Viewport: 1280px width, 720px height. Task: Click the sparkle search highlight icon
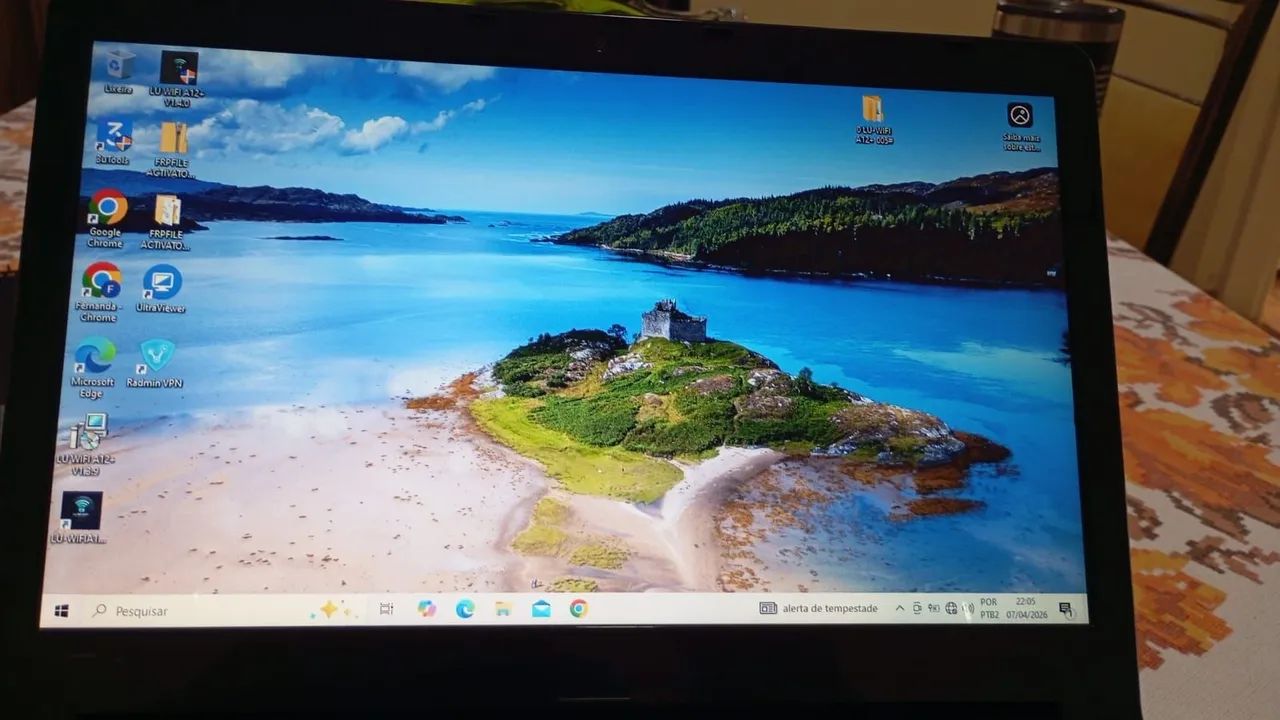tap(333, 609)
